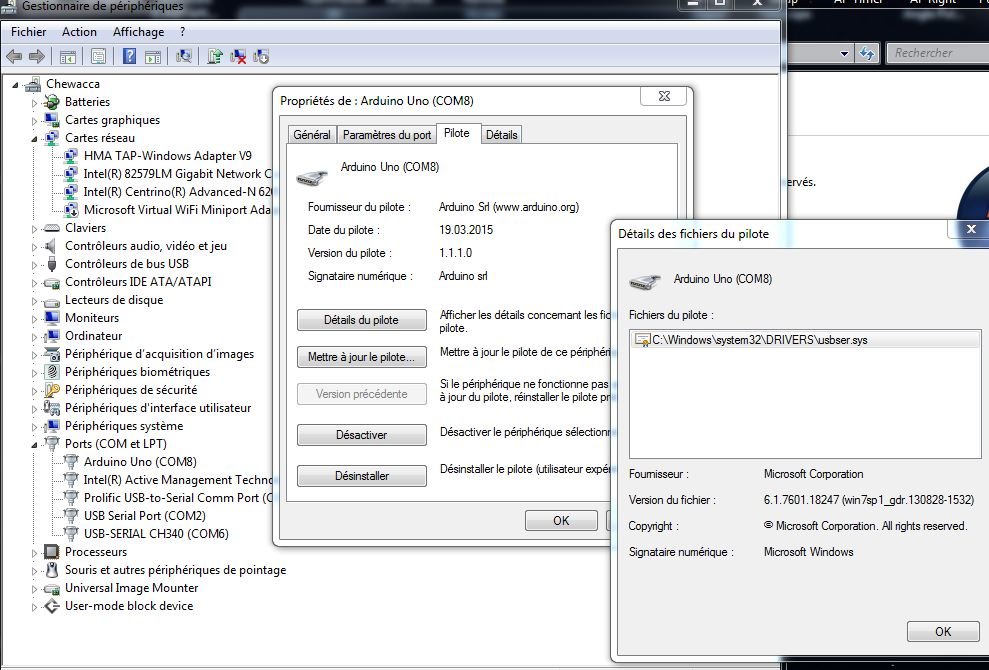This screenshot has width=989, height=670.
Task: Select Intel(R) Centrino(R) Advanced-N device
Action: click(177, 192)
